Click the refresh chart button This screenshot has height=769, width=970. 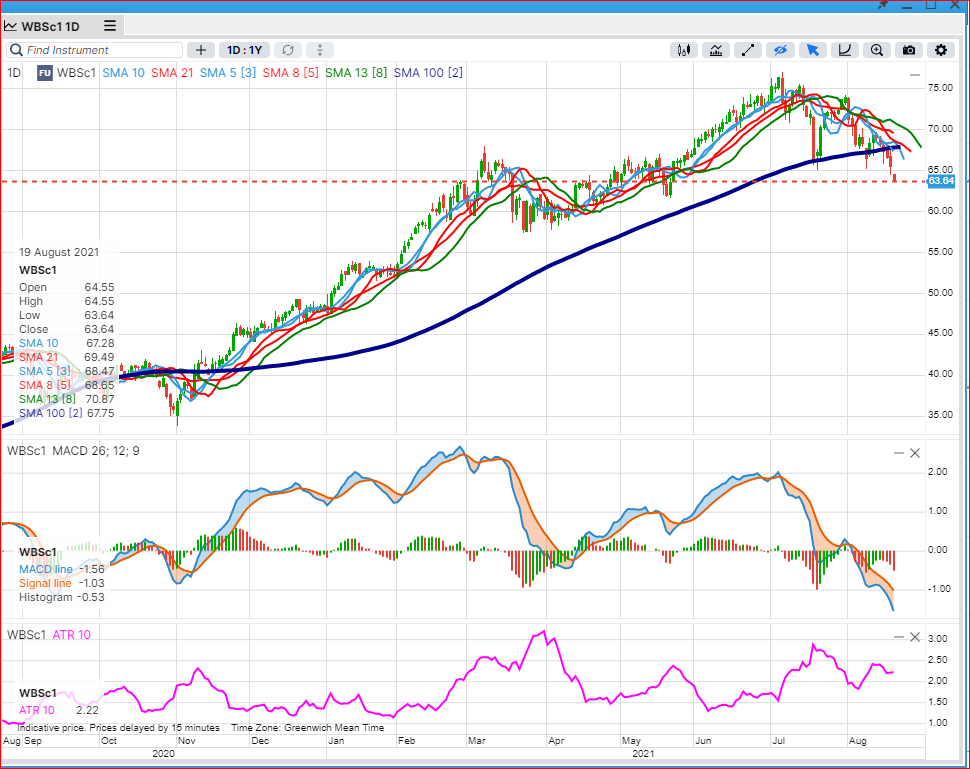tap(288, 50)
